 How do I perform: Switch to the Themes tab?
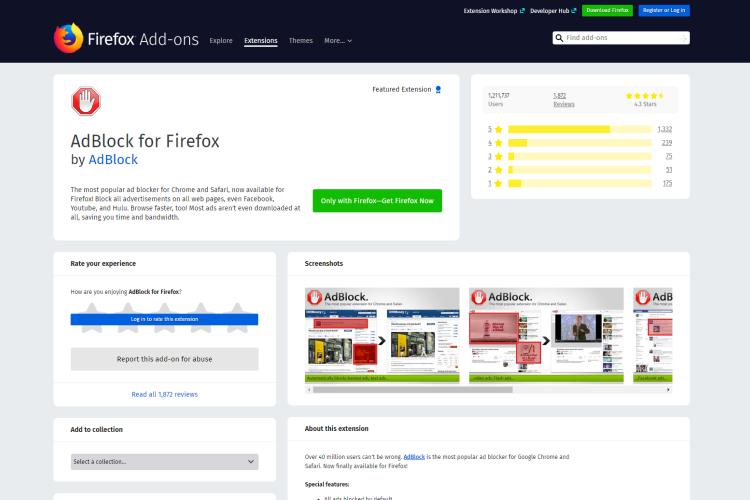tap(301, 41)
